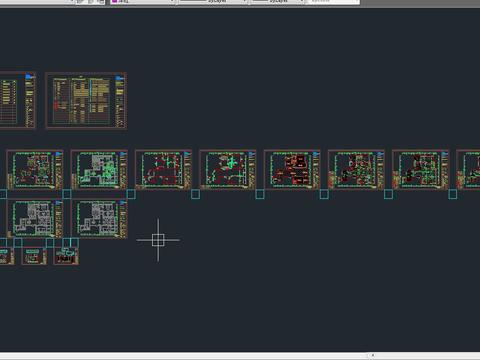
Task: Select the first floor-plan sheet in the middle row
Action: 35,170
